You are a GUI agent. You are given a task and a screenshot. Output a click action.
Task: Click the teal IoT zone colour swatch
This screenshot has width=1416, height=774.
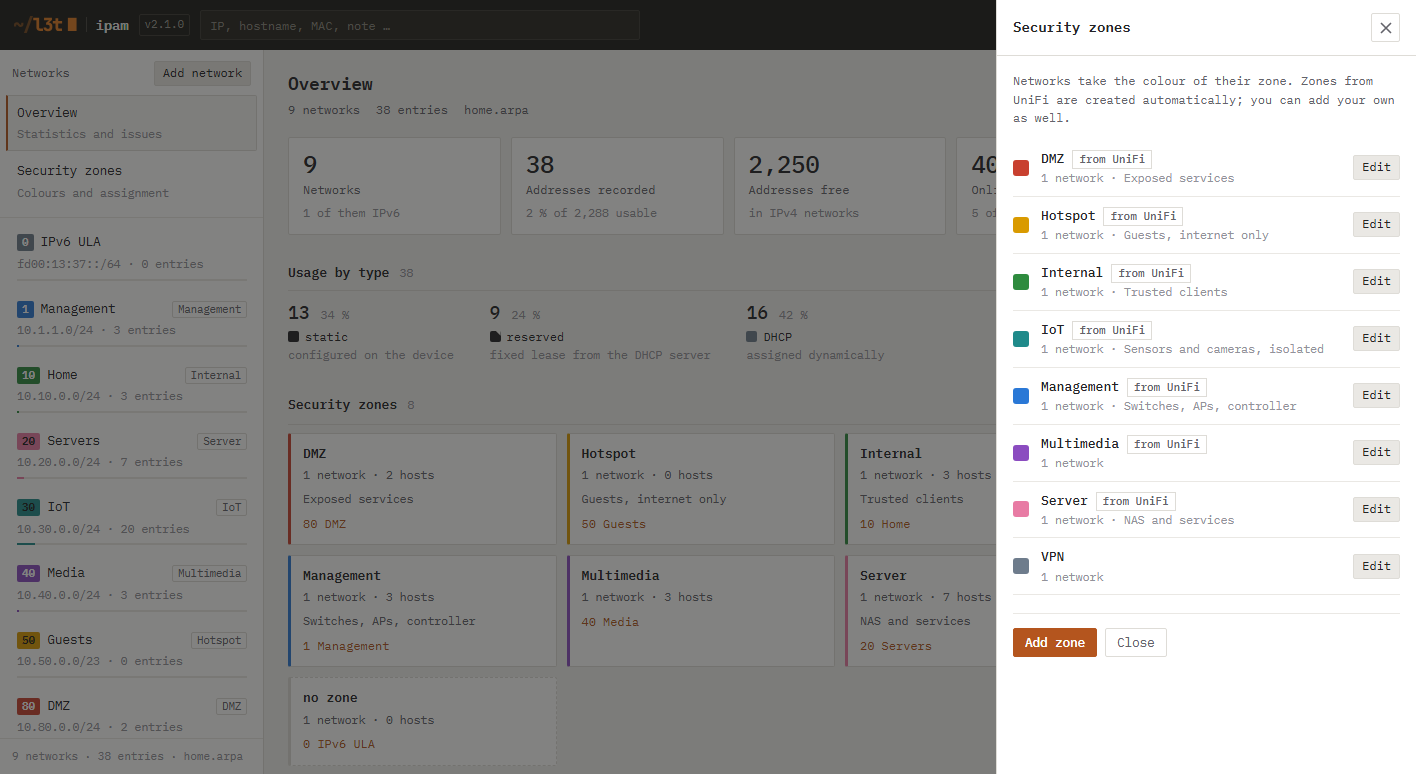click(x=1021, y=339)
